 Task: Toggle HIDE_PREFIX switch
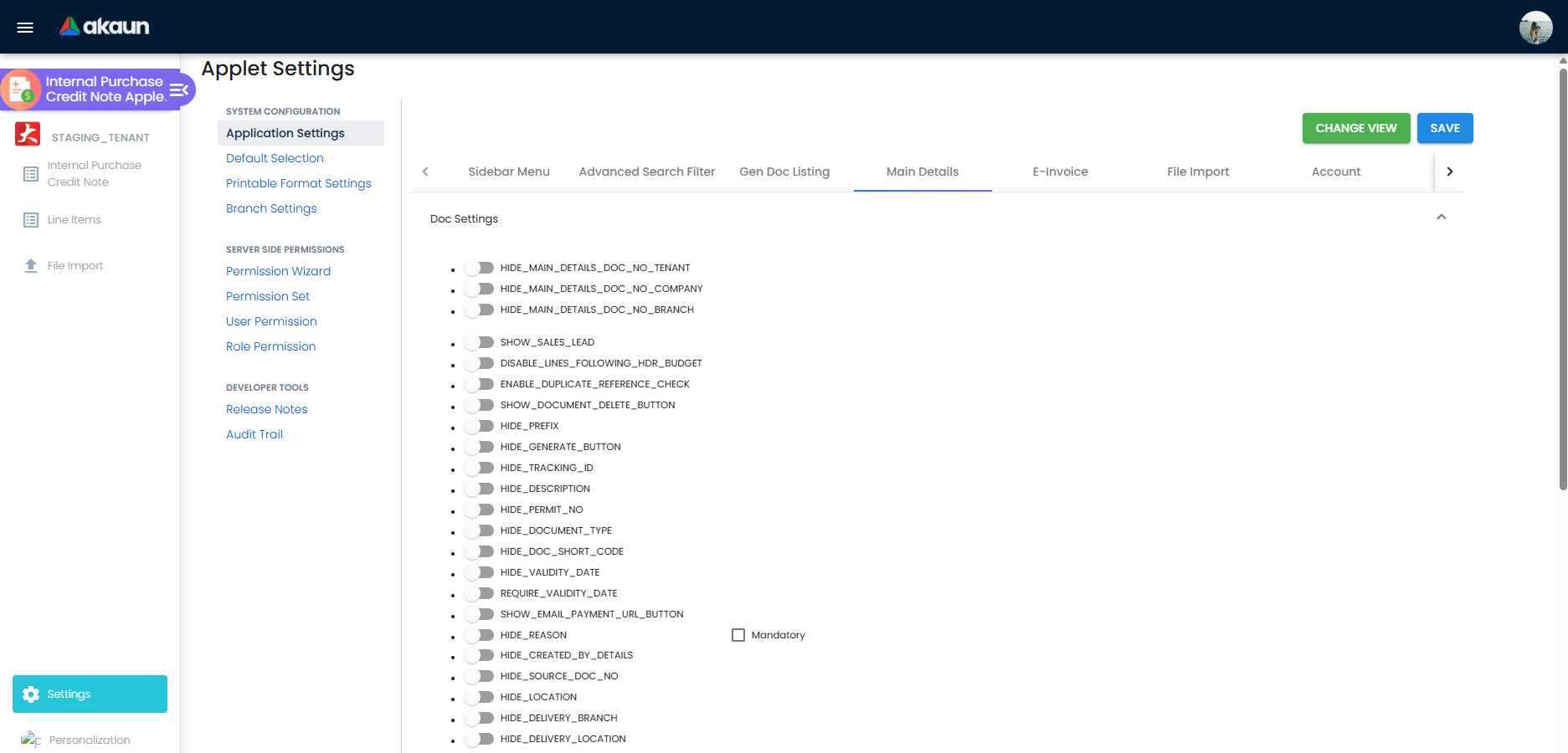[x=480, y=426]
